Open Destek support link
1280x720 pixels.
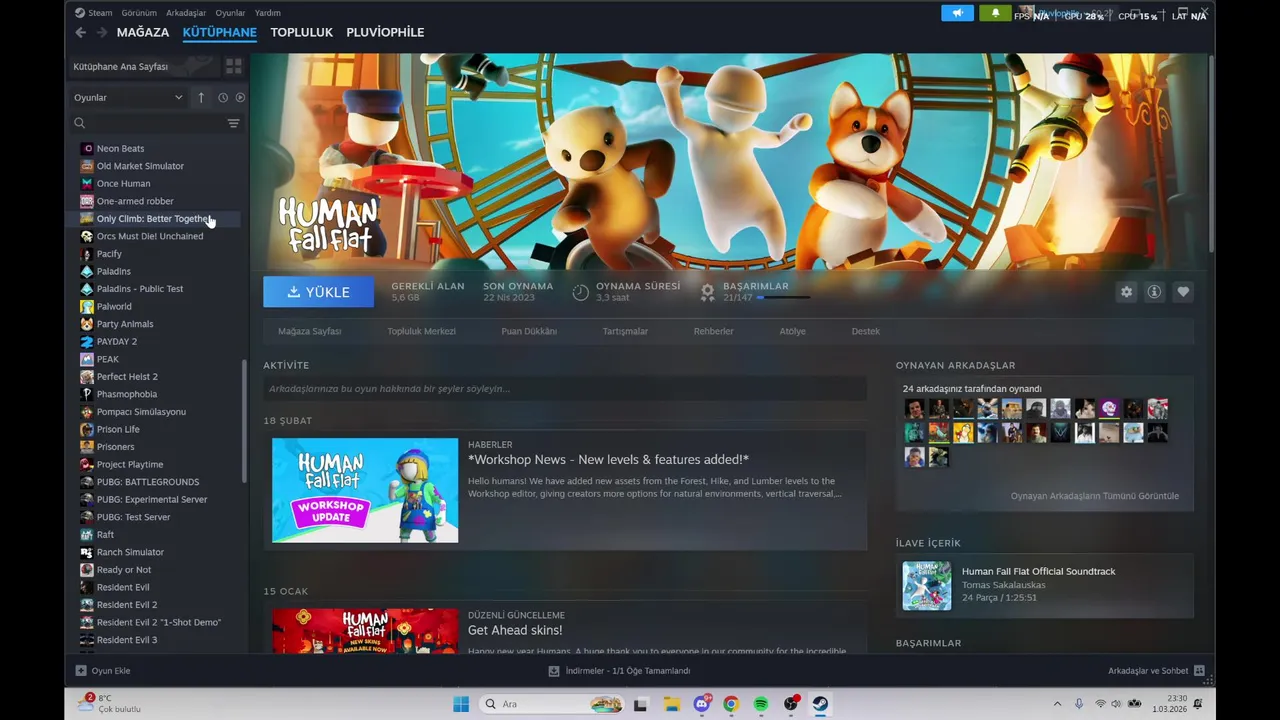click(x=866, y=331)
